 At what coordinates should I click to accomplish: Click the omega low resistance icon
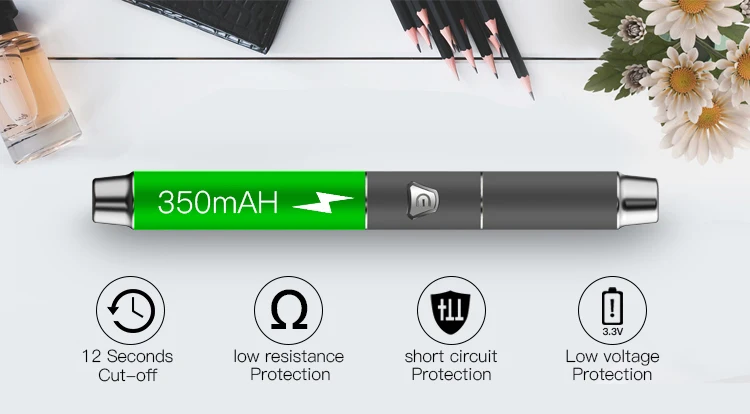(x=288, y=310)
